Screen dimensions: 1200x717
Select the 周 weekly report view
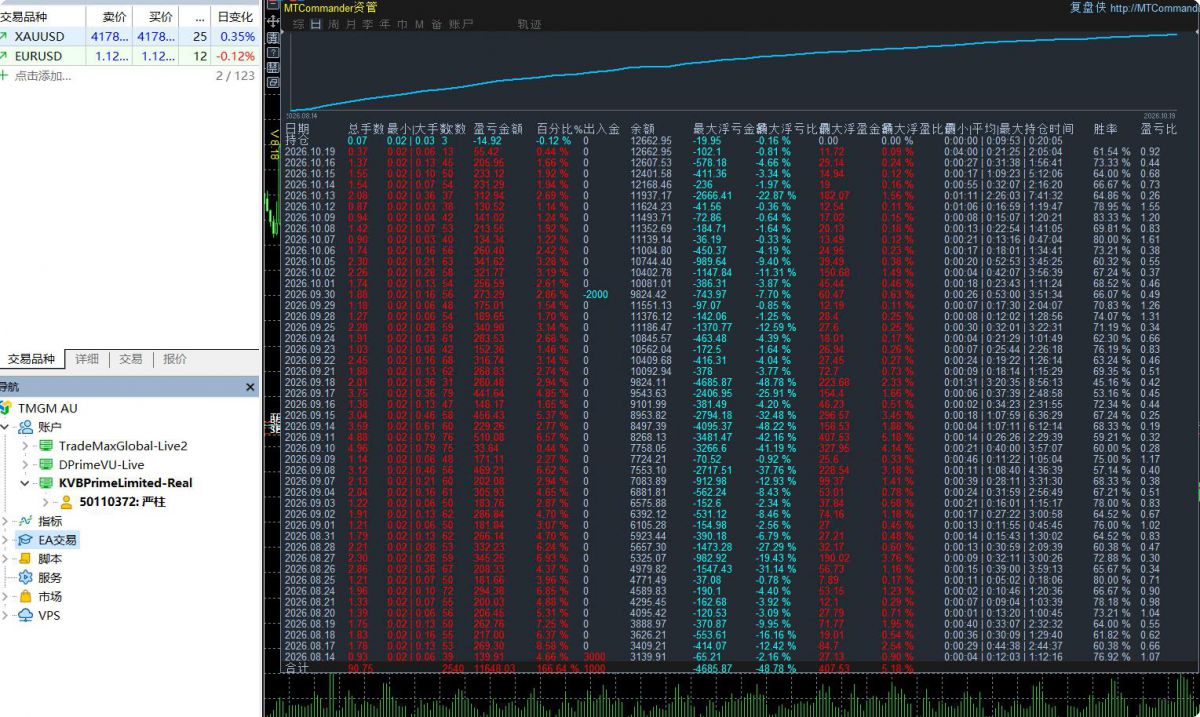[x=333, y=23]
